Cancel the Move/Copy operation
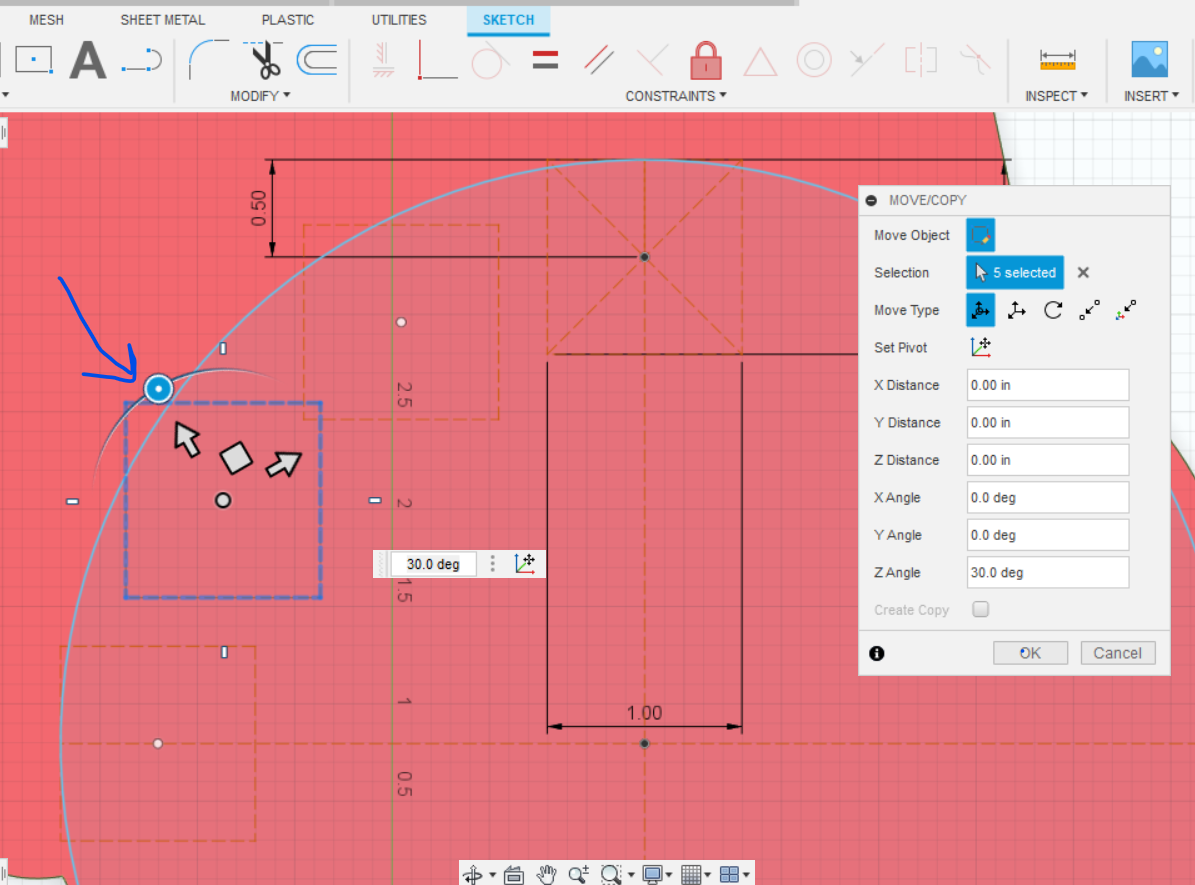Viewport: 1195px width, 885px height. point(1117,653)
